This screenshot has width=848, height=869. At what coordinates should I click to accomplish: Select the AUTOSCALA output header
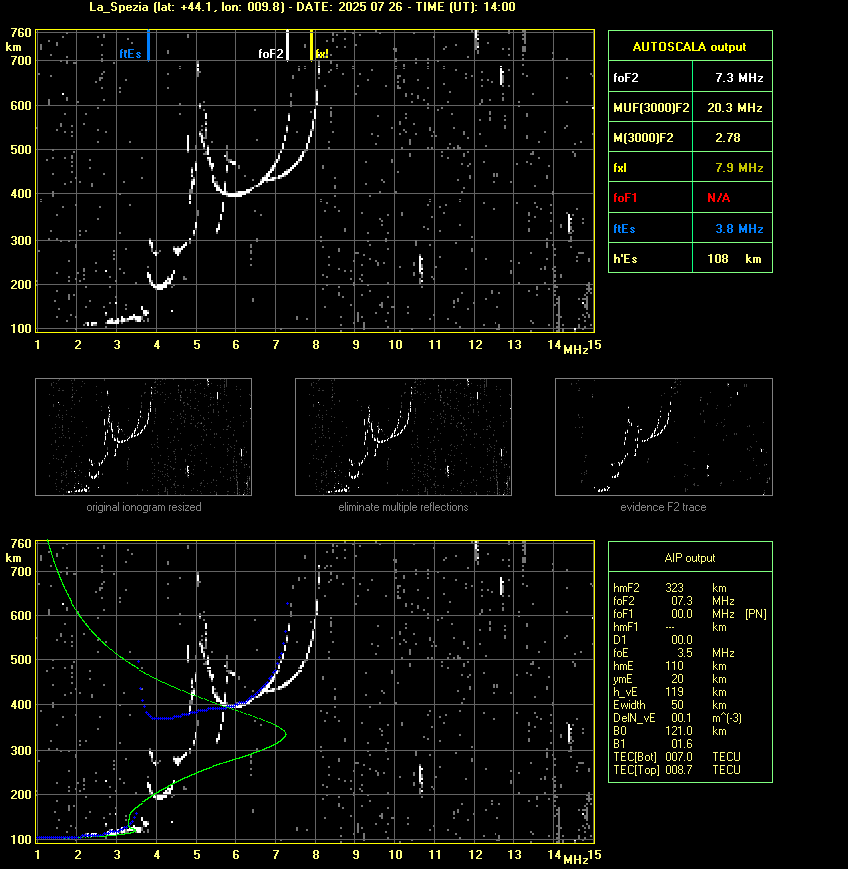[x=690, y=47]
